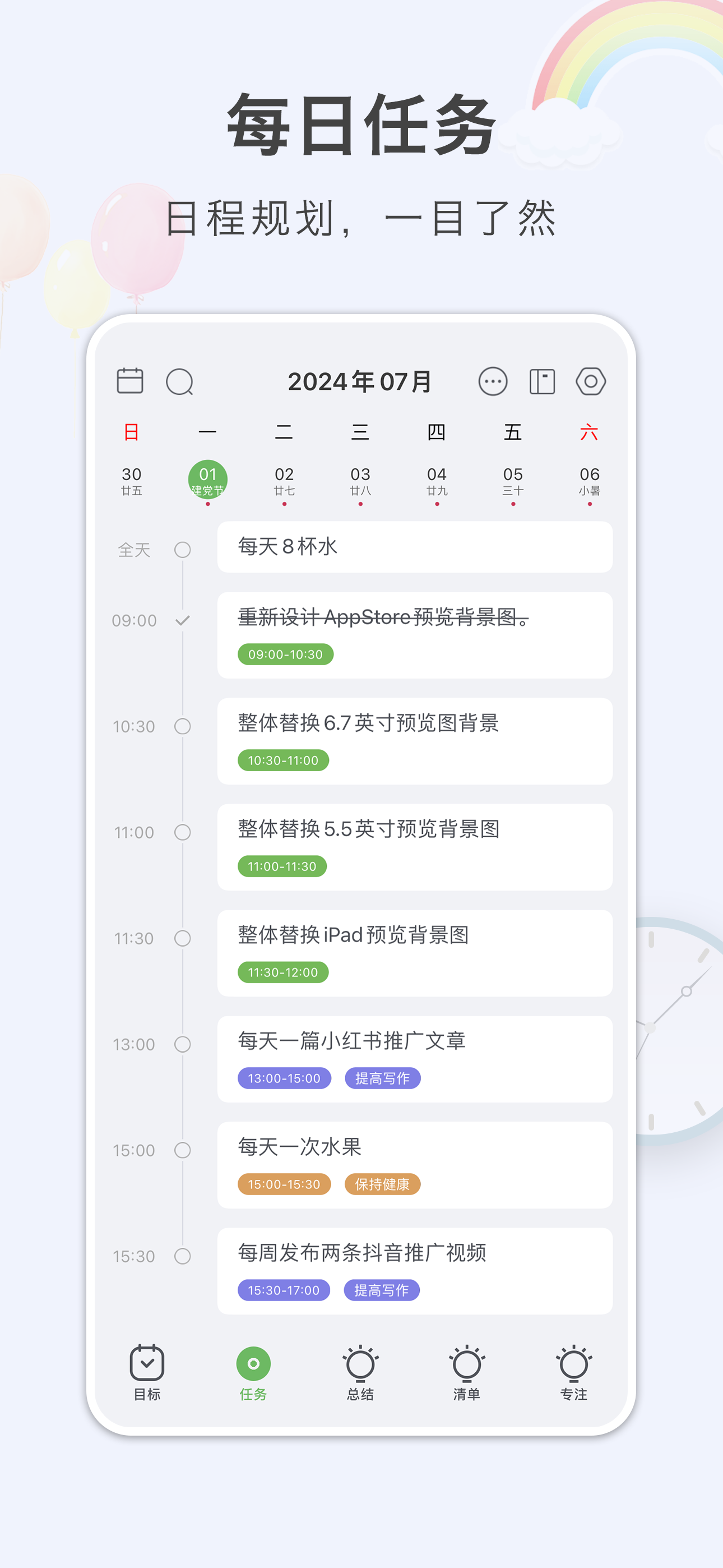Open the 2024年07月 month title

360,382
